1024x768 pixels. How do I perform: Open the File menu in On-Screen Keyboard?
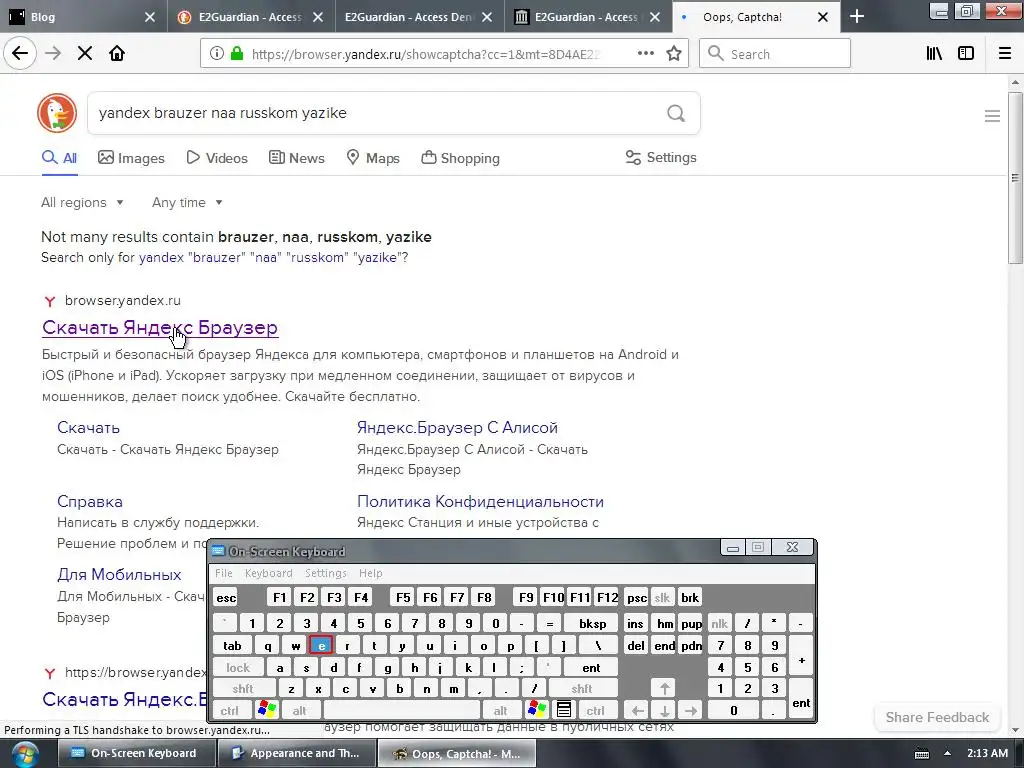[x=223, y=573]
